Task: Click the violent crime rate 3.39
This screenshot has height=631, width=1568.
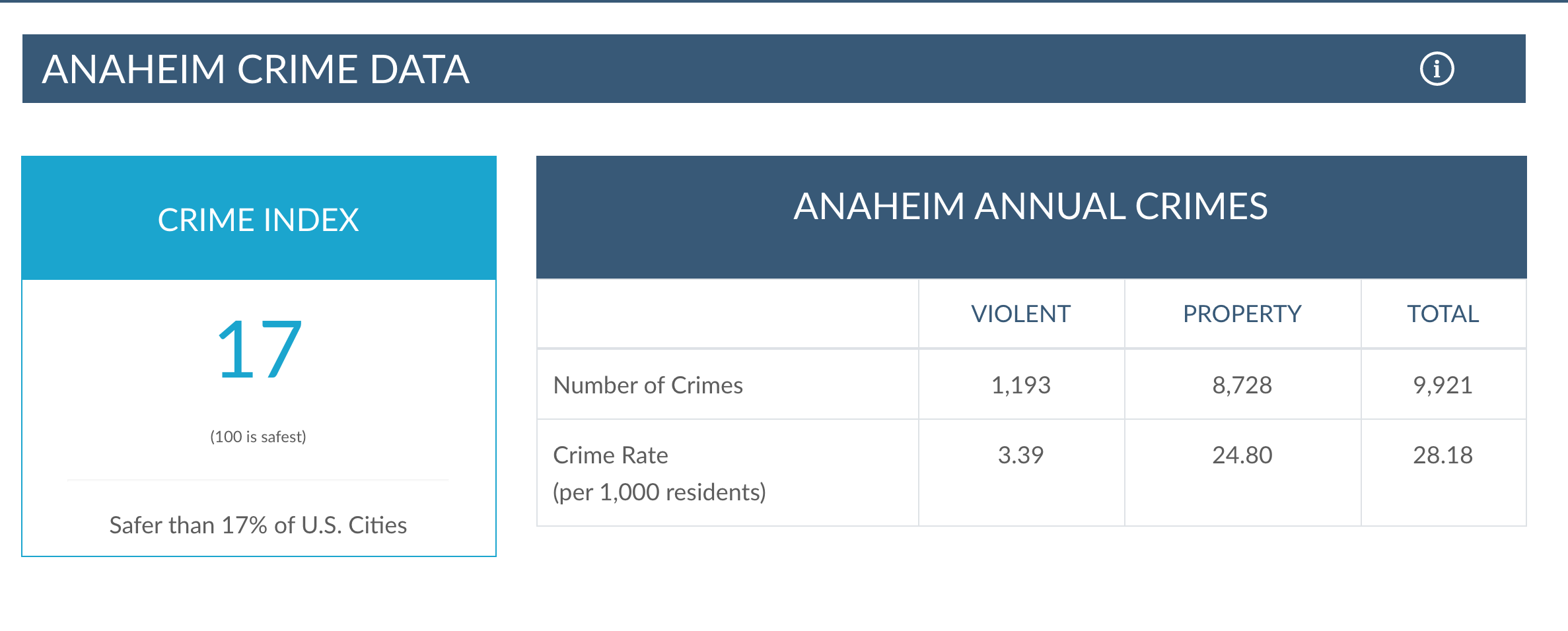Action: pos(1020,455)
